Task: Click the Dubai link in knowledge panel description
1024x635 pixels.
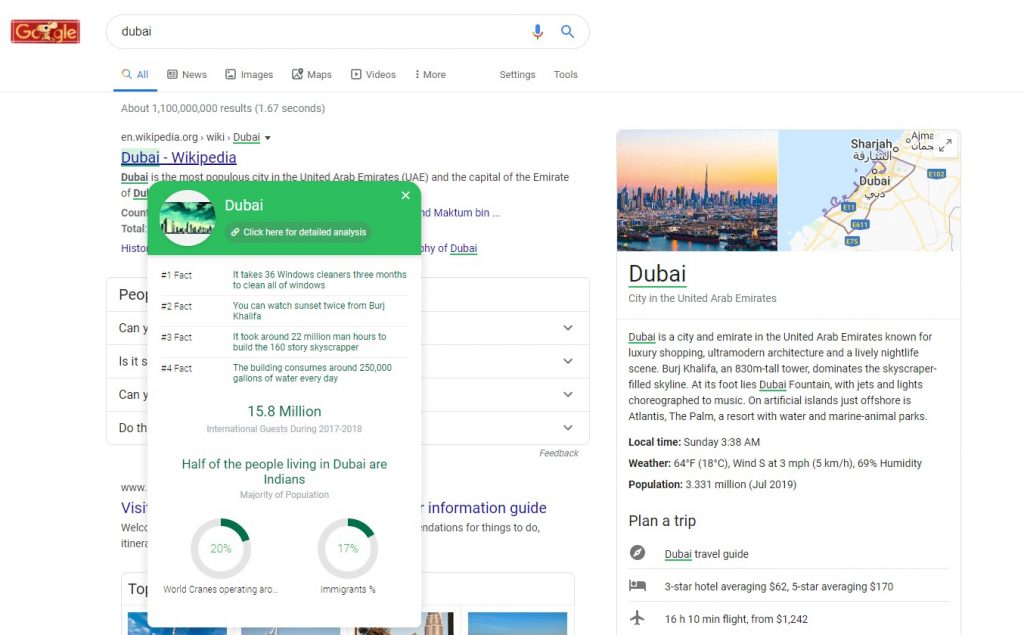Action: coord(641,337)
